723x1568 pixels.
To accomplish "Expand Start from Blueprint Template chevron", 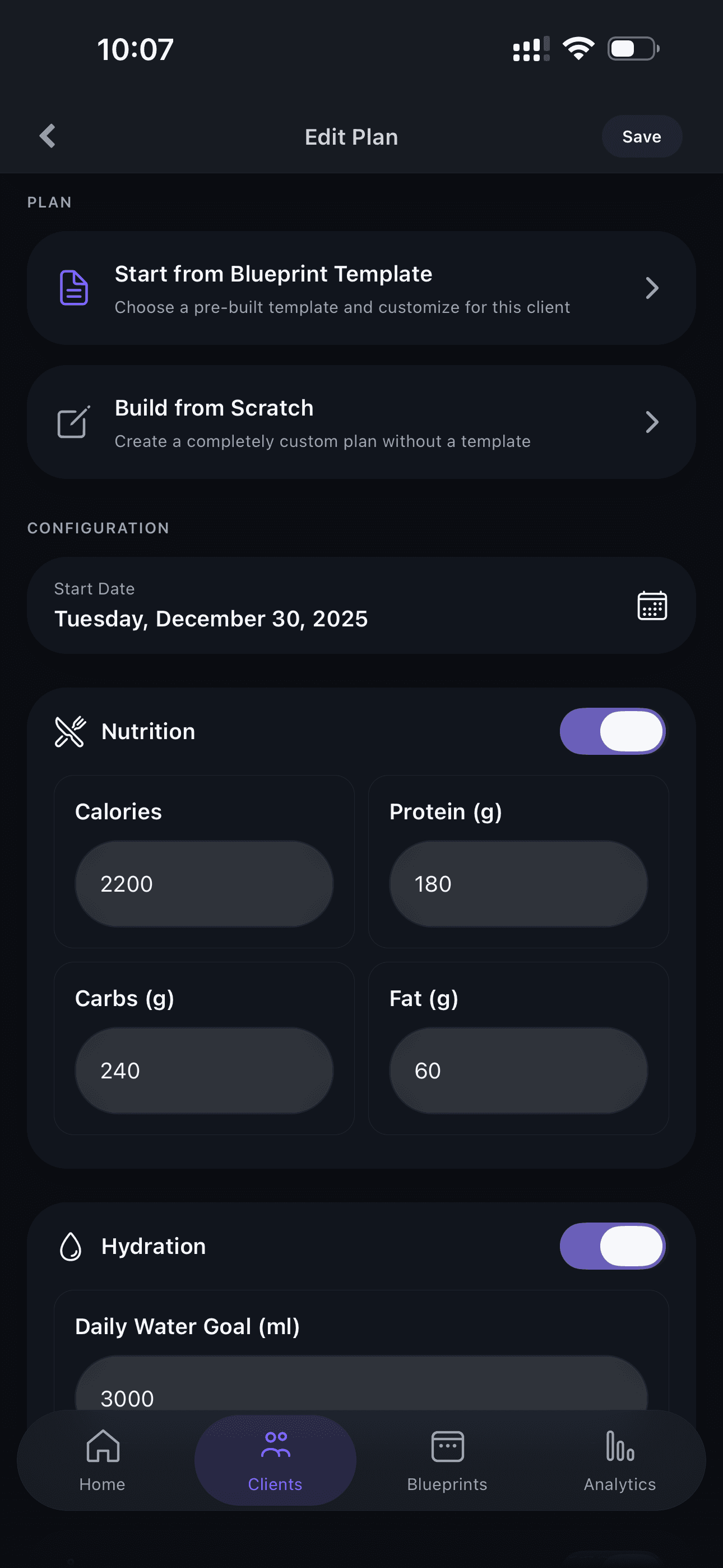I will tap(651, 288).
